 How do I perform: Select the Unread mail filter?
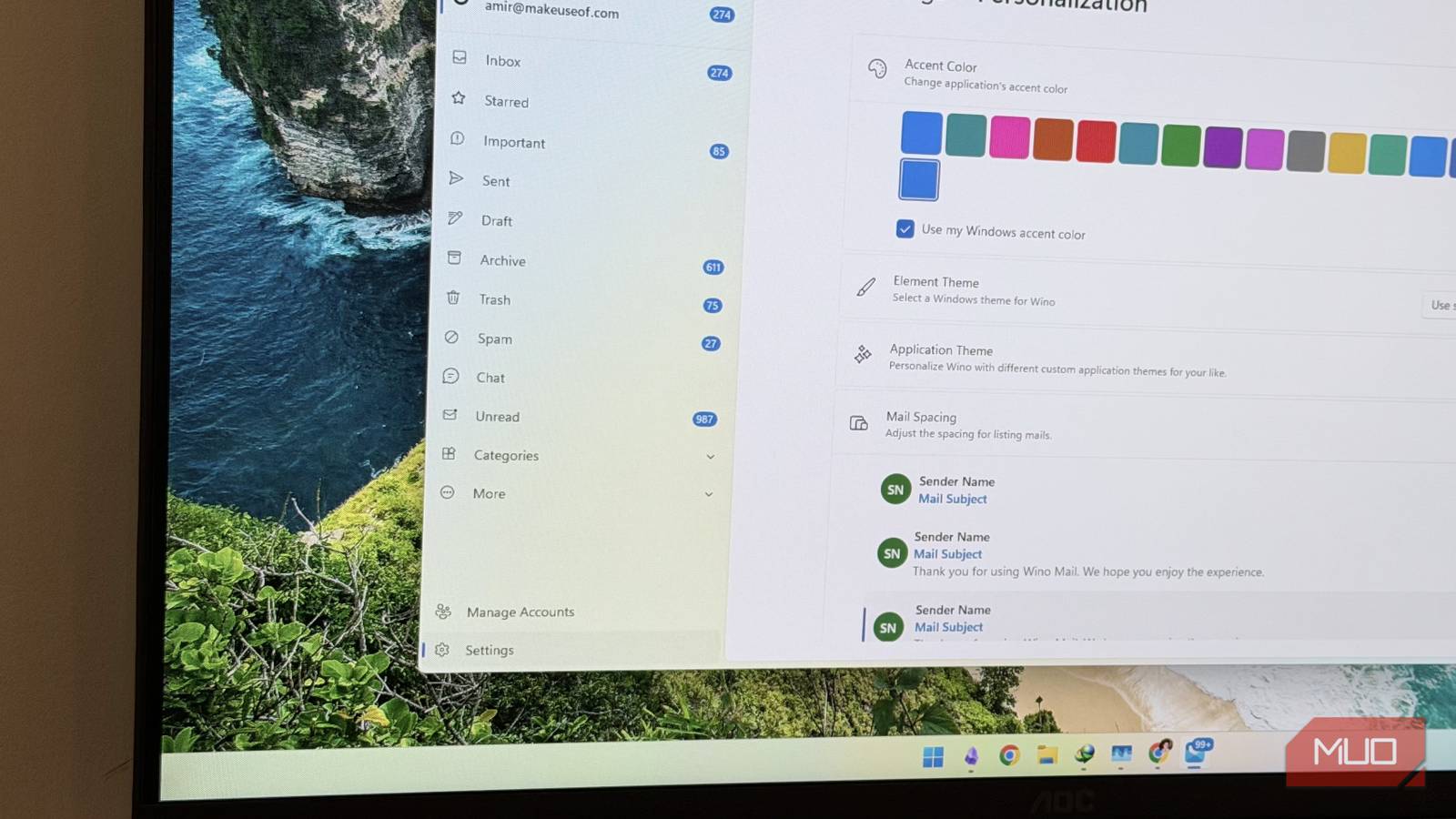click(x=497, y=416)
